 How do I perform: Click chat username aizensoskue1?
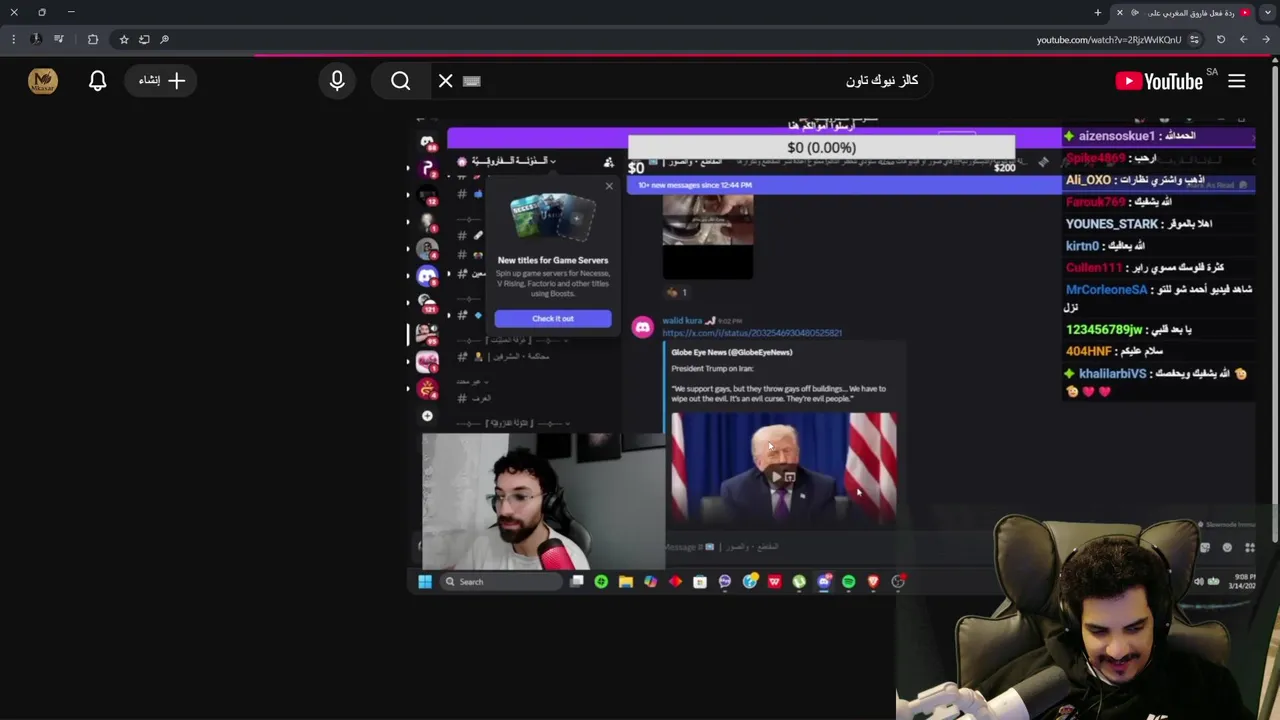[x=1117, y=136]
